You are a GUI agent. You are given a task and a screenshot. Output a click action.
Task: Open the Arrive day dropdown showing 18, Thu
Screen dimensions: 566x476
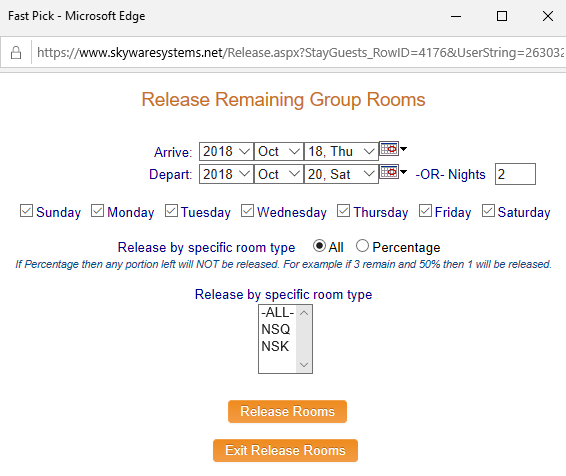(x=341, y=152)
